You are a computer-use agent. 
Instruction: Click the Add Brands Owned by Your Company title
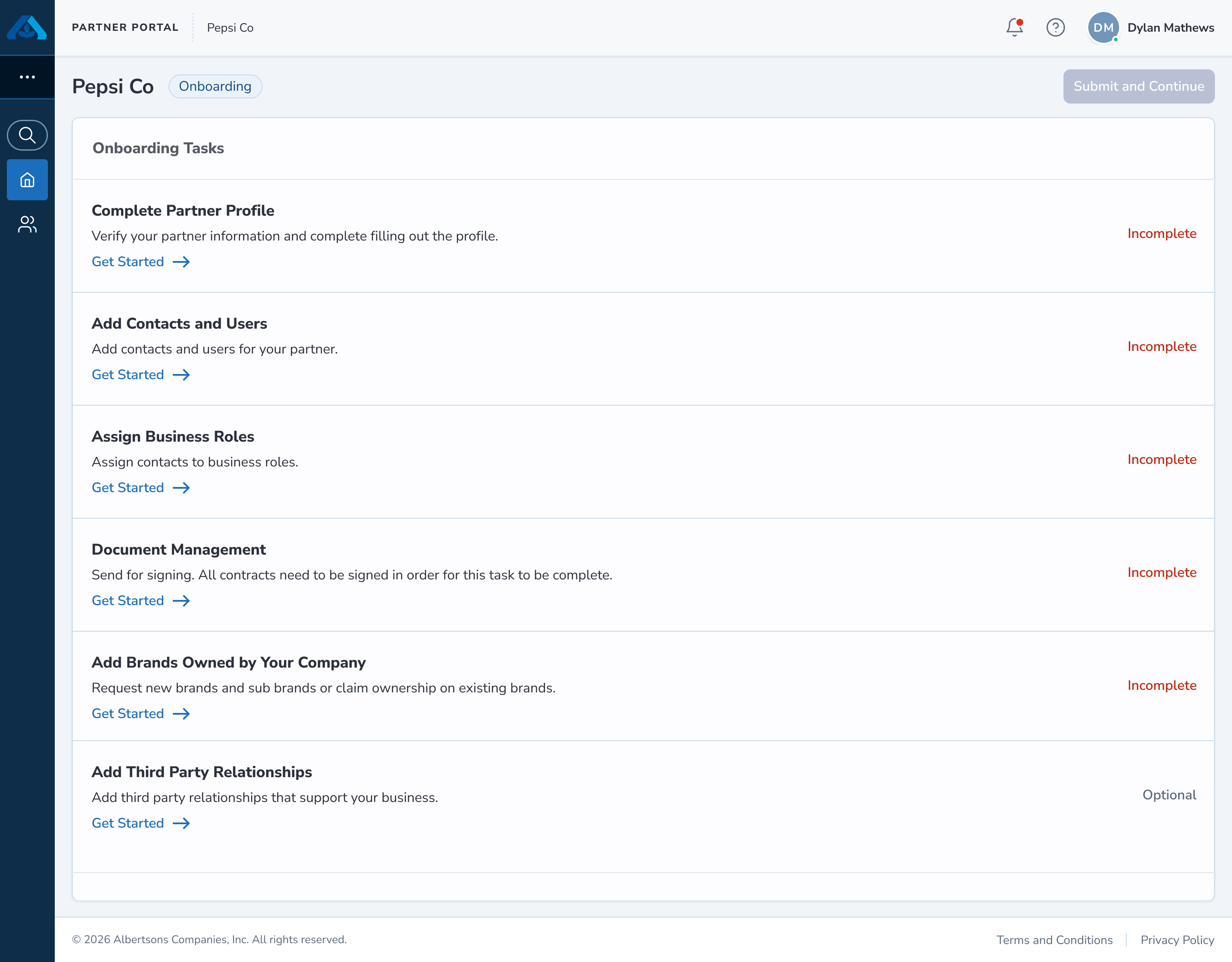228,662
